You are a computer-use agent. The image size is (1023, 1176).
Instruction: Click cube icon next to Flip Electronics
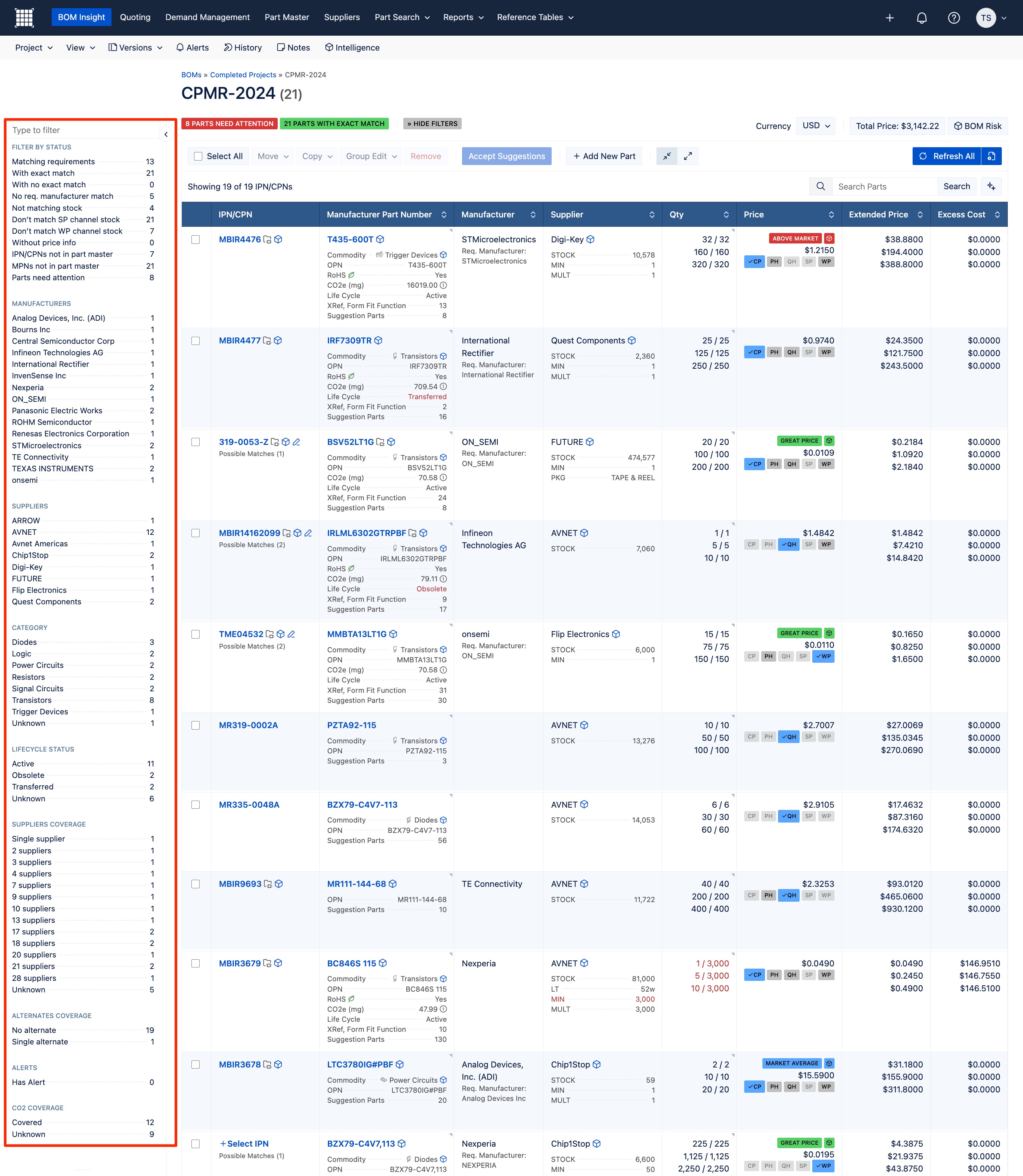click(x=616, y=634)
